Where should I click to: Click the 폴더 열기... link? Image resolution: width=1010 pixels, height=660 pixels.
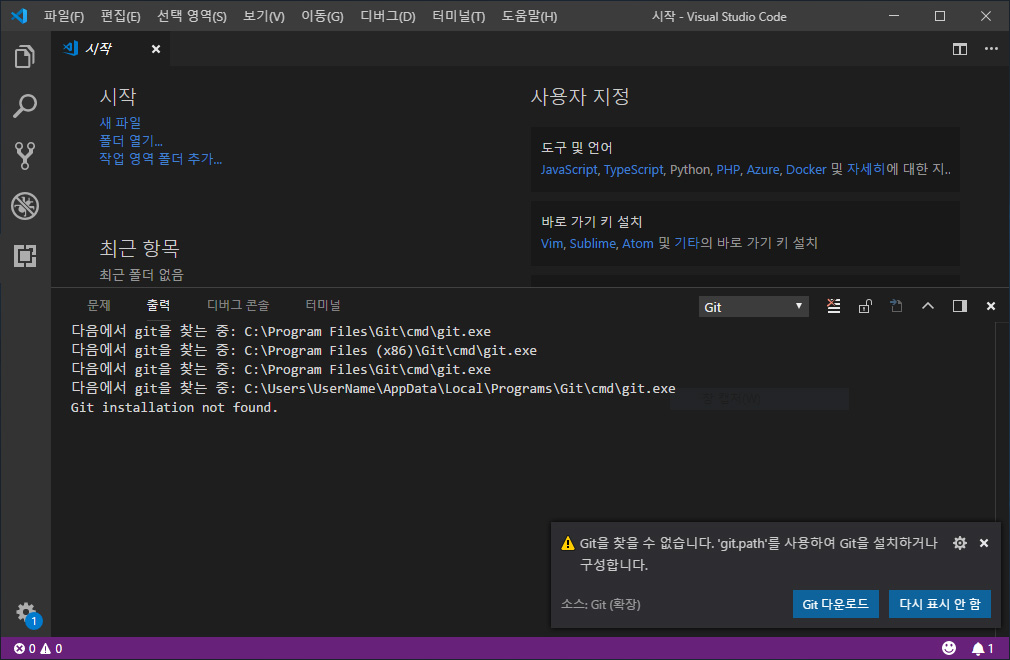click(131, 140)
